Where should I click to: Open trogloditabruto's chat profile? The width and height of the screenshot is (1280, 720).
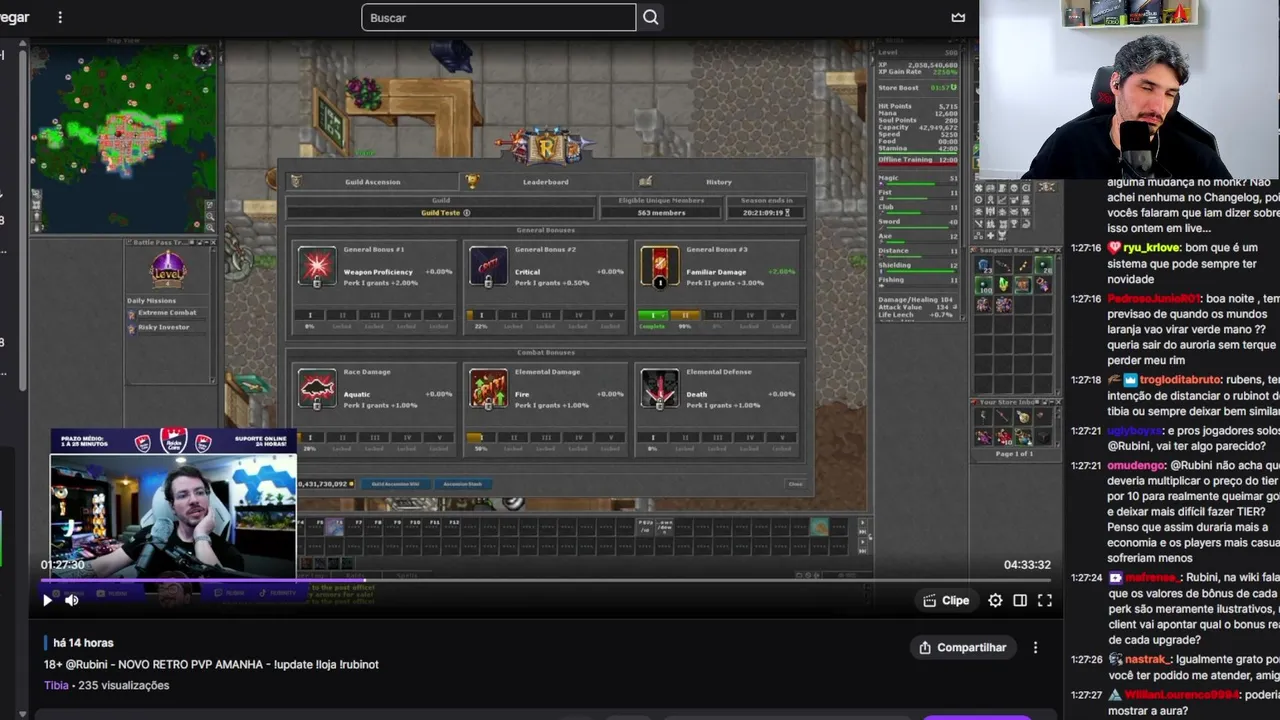(1182, 380)
